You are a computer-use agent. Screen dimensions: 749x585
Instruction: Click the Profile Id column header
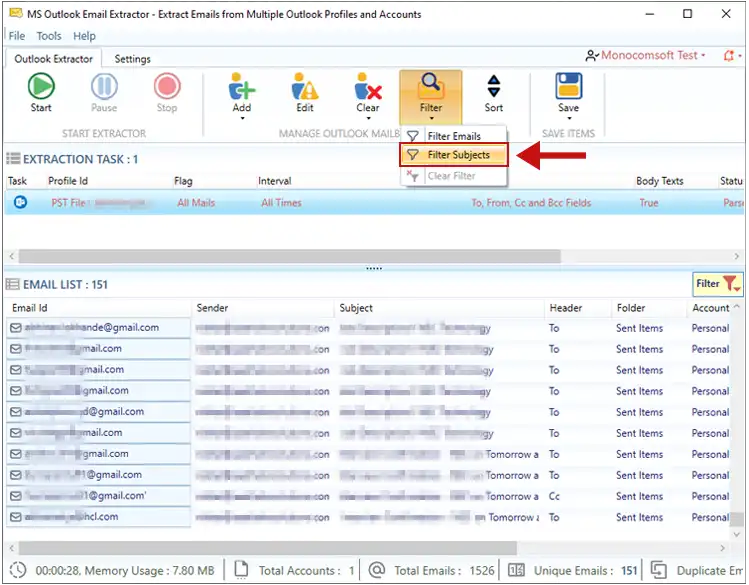click(68, 181)
